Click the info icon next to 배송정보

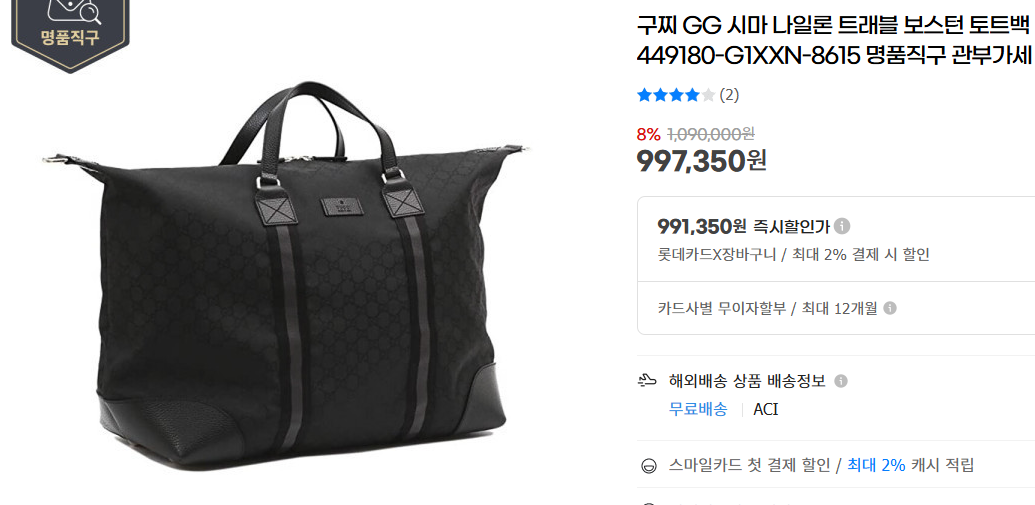point(840,381)
